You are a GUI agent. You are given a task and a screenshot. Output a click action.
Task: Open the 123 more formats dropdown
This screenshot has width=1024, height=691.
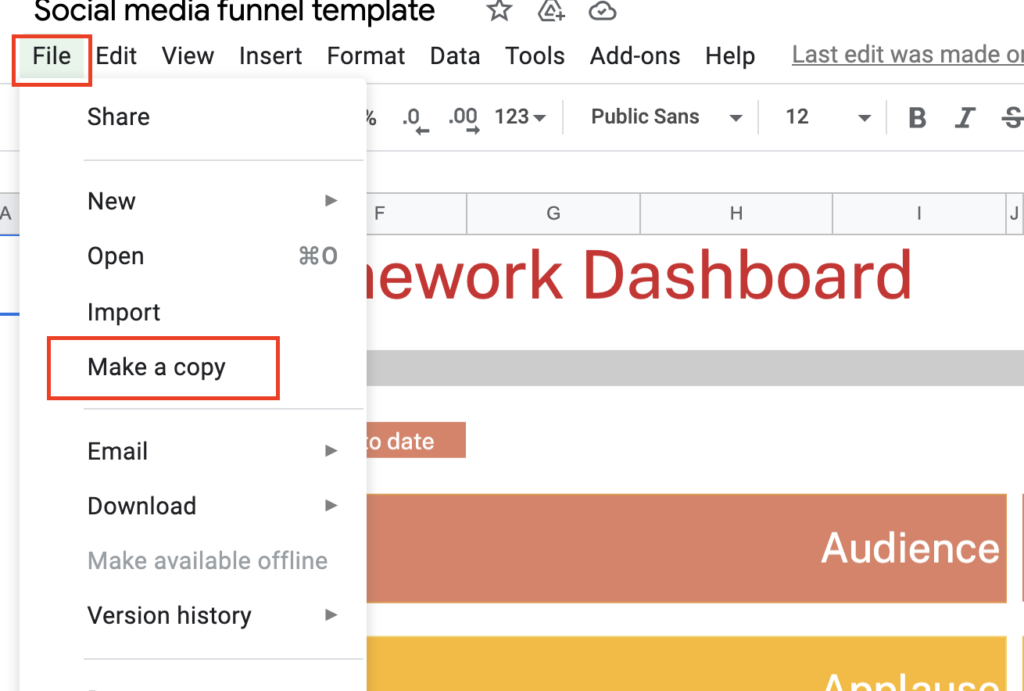click(520, 117)
